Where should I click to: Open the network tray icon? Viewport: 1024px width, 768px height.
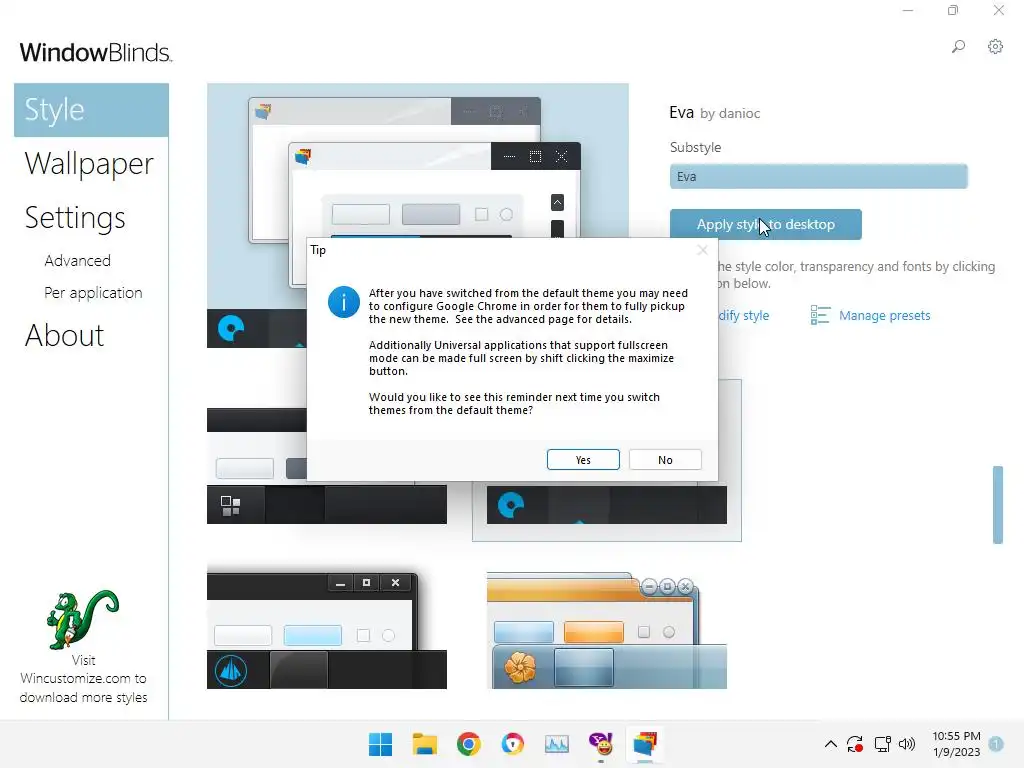coord(882,744)
